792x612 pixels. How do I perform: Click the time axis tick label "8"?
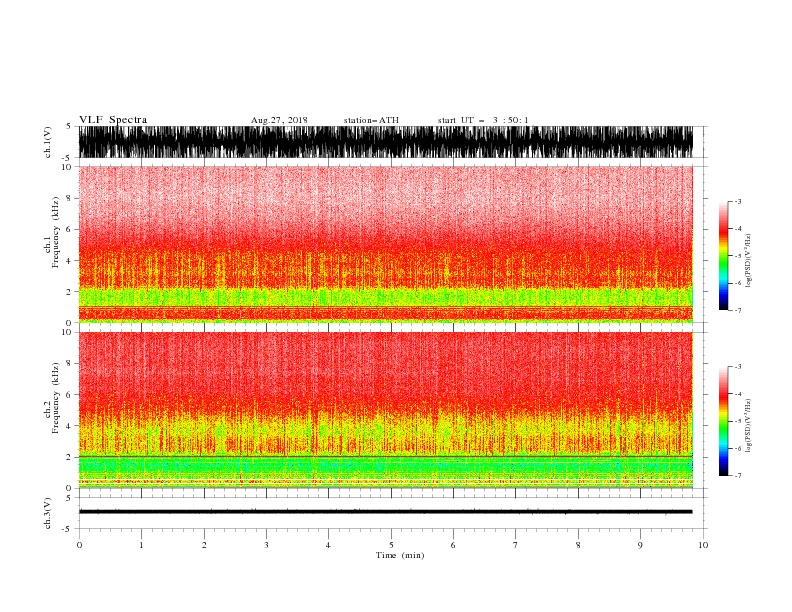point(578,545)
